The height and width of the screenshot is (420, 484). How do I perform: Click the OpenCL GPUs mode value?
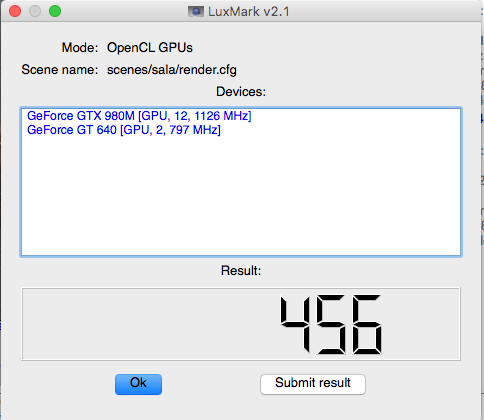150,48
